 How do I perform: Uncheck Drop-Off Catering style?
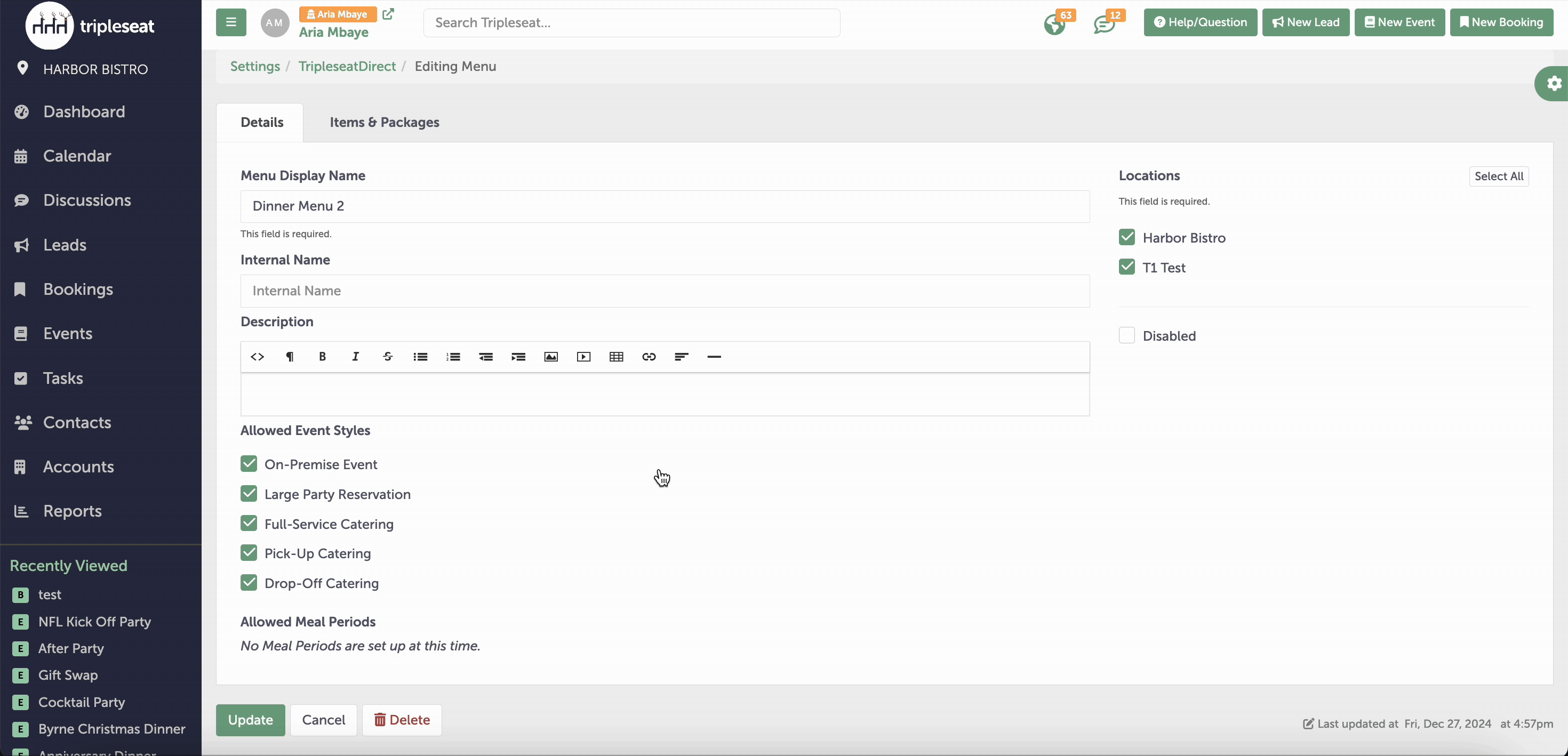249,583
